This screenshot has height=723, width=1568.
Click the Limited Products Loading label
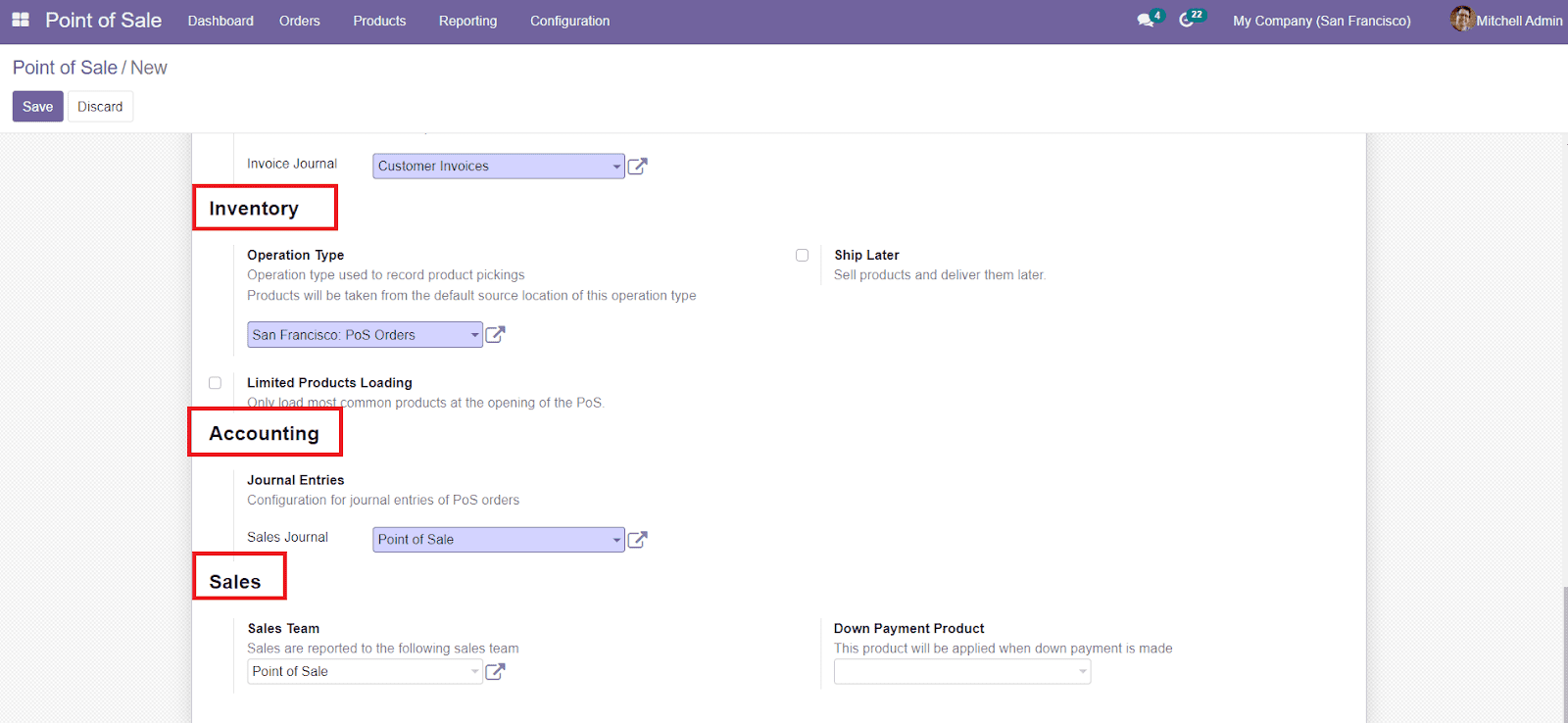[329, 383]
